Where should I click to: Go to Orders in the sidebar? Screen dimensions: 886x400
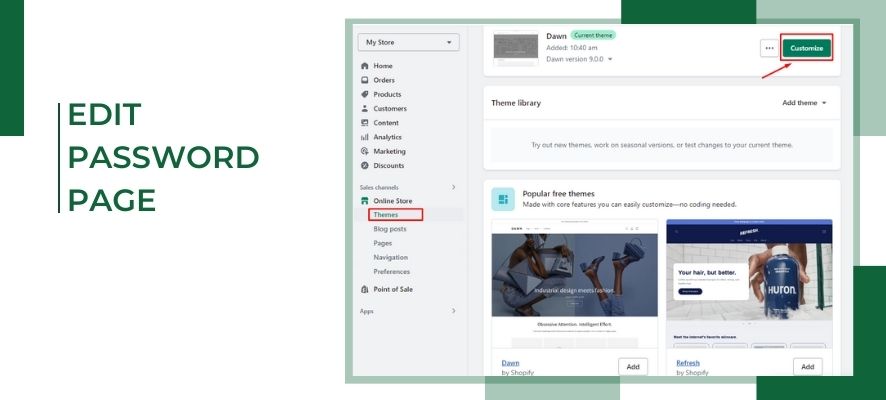click(x=384, y=80)
